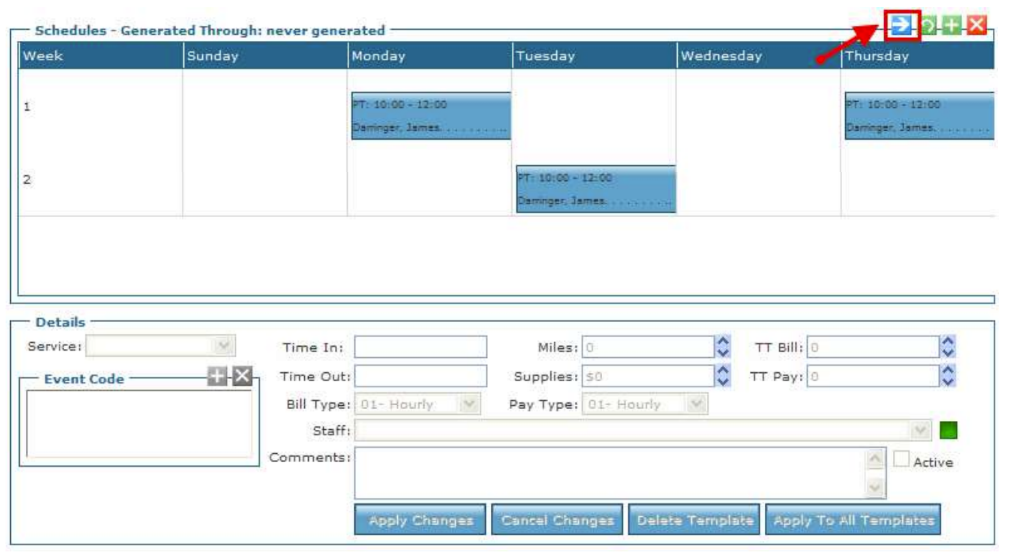Select Thursday week 1 PT appointment

[x=919, y=116]
